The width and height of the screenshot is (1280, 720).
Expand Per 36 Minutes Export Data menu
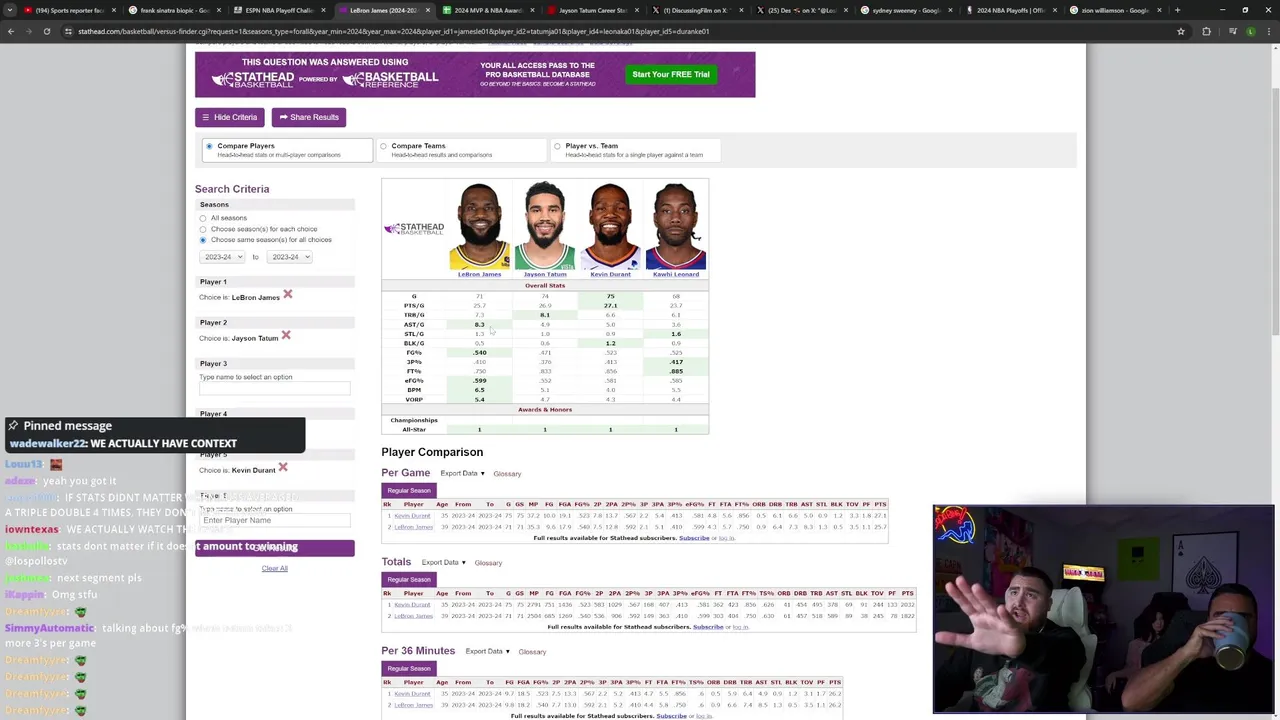487,652
